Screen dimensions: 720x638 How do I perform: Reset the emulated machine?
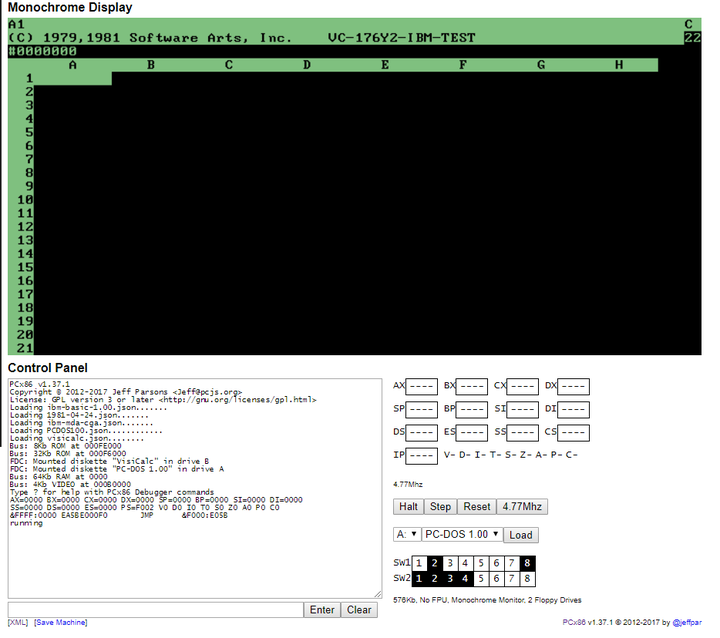pyautogui.click(x=477, y=507)
